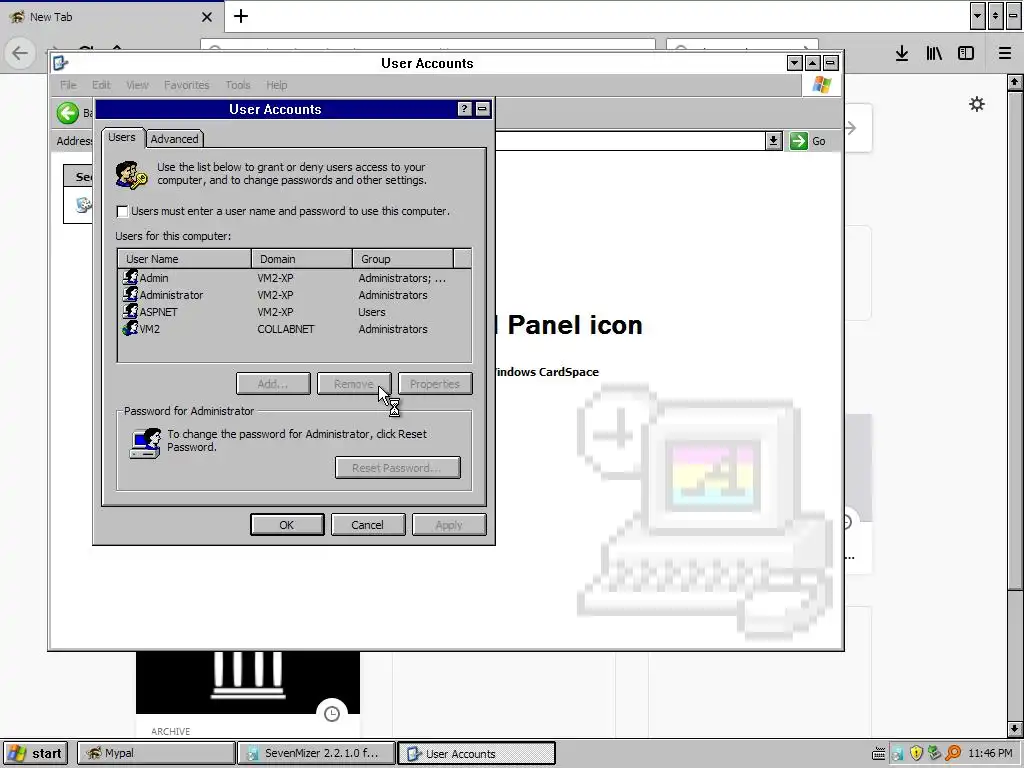Click the taskbar clock showing 11:46 PM

click(x=990, y=754)
